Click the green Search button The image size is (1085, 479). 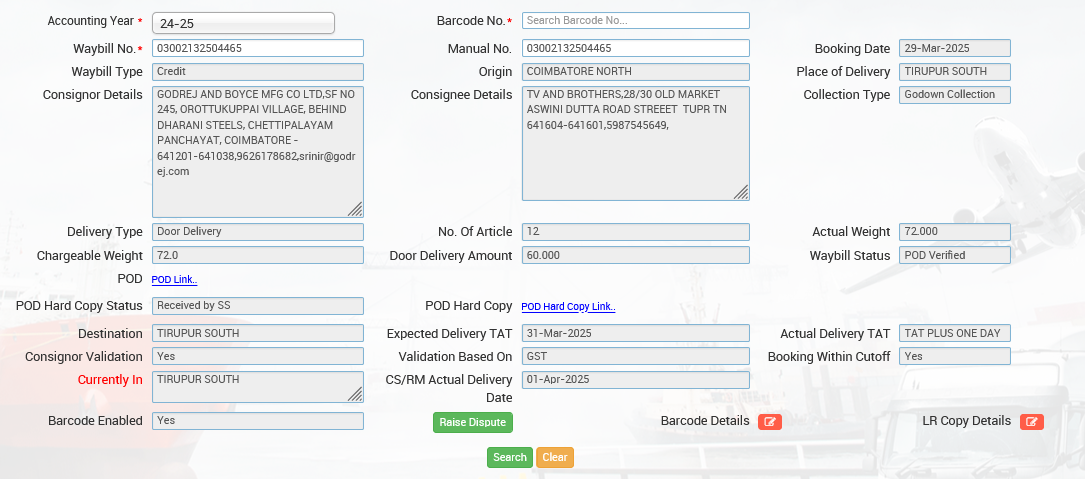(510, 457)
